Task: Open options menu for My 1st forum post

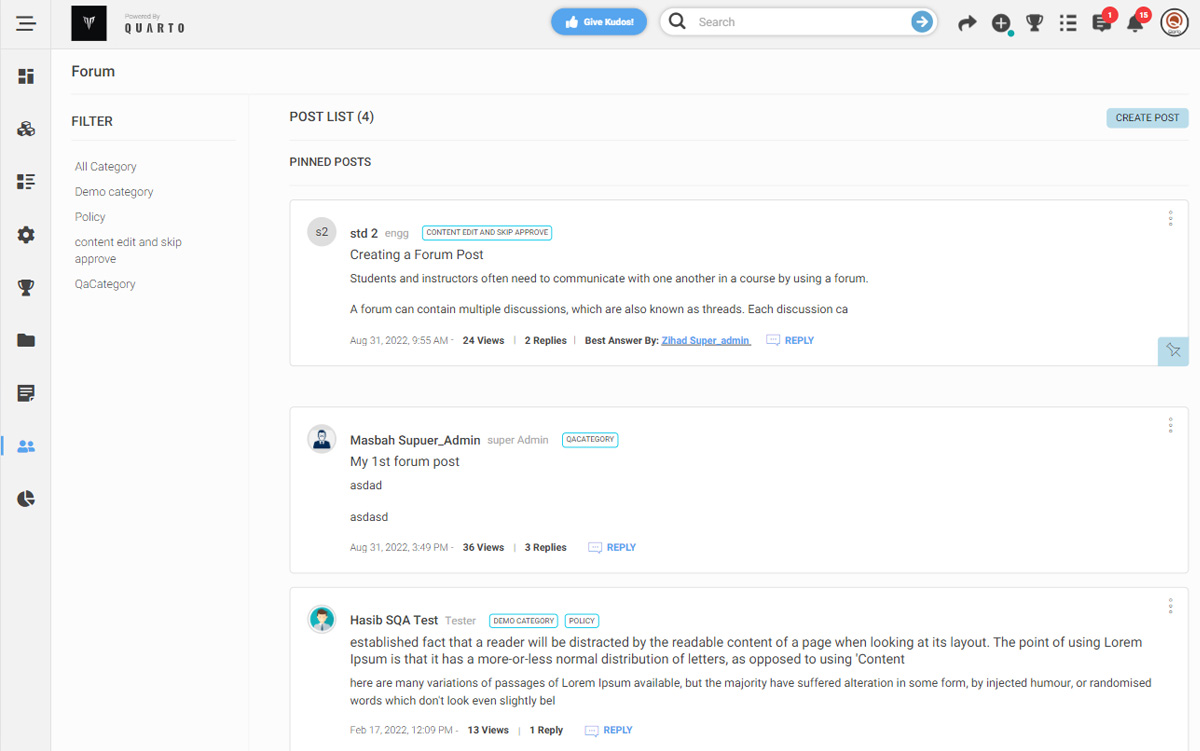Action: [x=1170, y=425]
